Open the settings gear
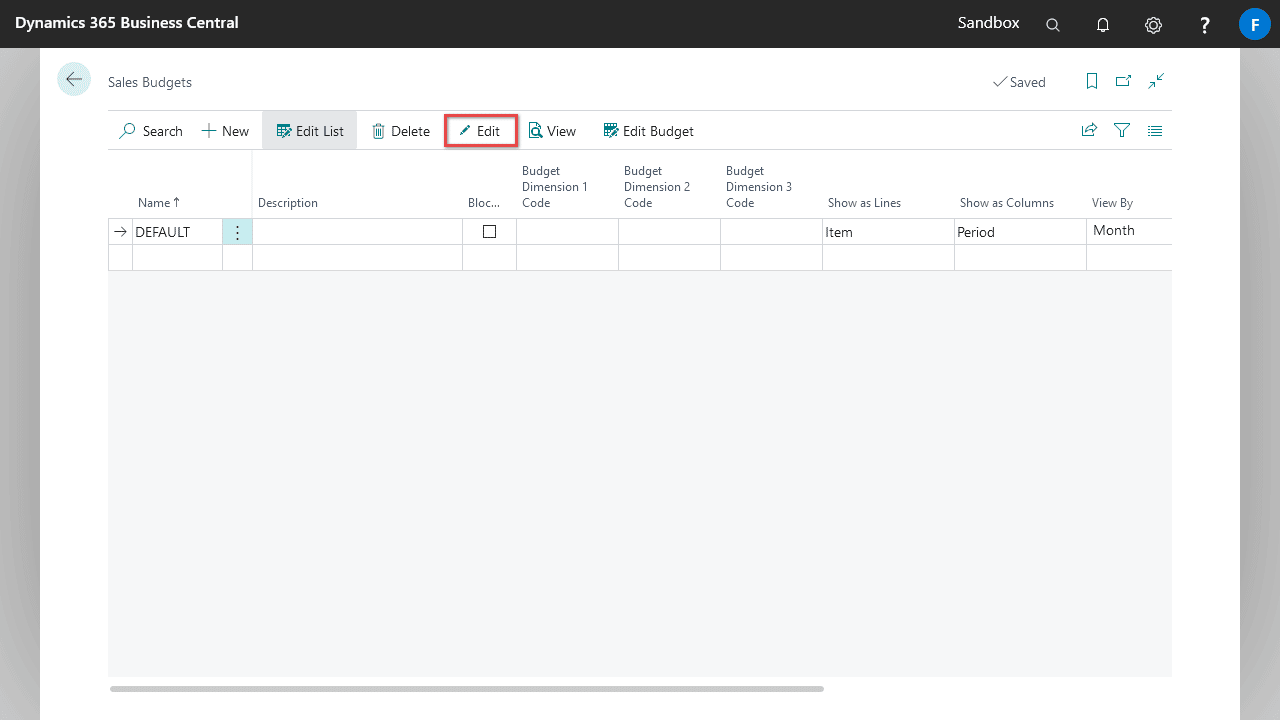1280x720 pixels. pos(1153,25)
